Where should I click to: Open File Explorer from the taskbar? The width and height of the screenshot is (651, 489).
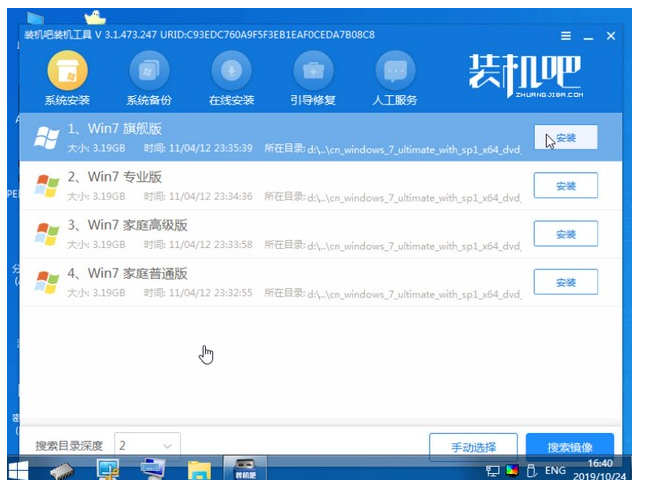(200, 469)
